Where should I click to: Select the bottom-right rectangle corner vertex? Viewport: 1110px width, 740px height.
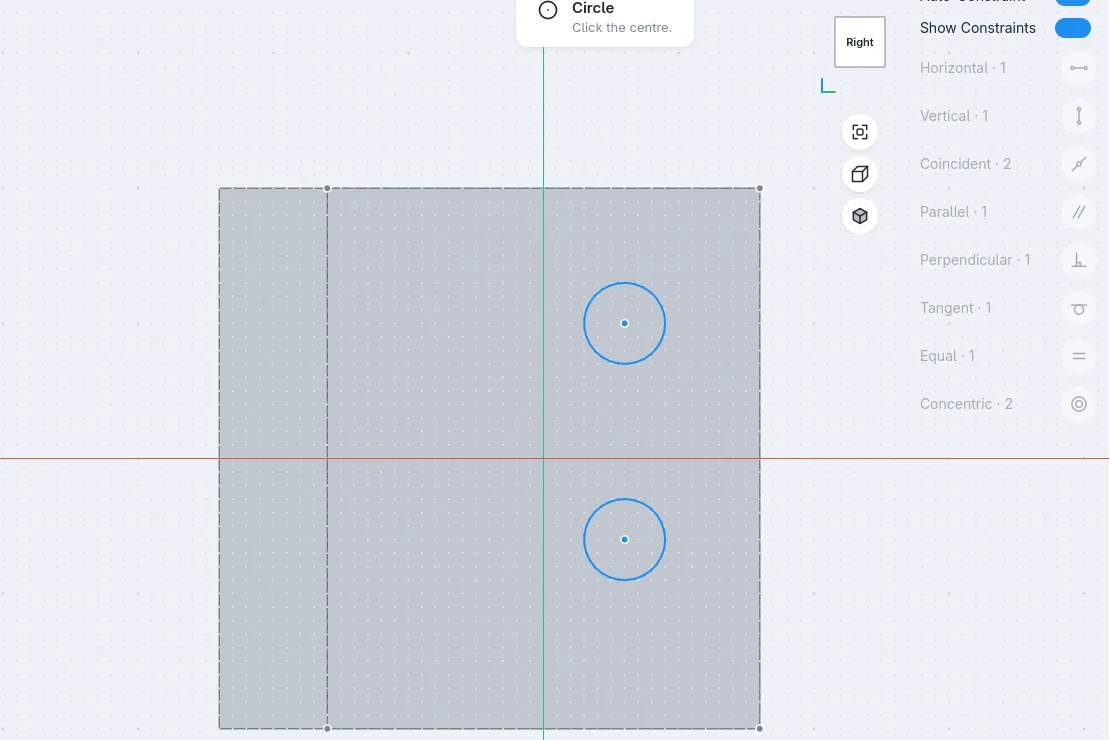(x=760, y=729)
